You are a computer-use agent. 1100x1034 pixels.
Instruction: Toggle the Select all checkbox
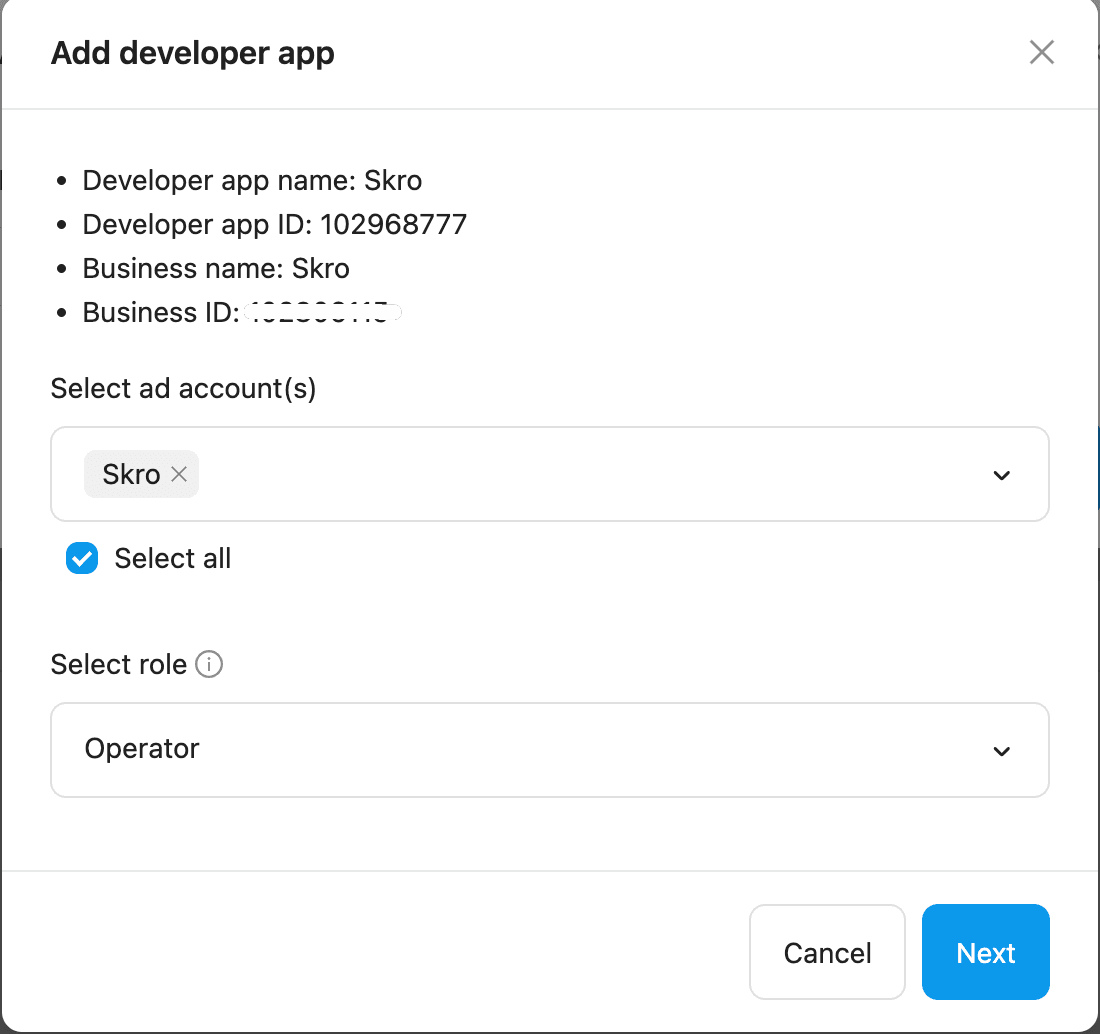point(82,558)
